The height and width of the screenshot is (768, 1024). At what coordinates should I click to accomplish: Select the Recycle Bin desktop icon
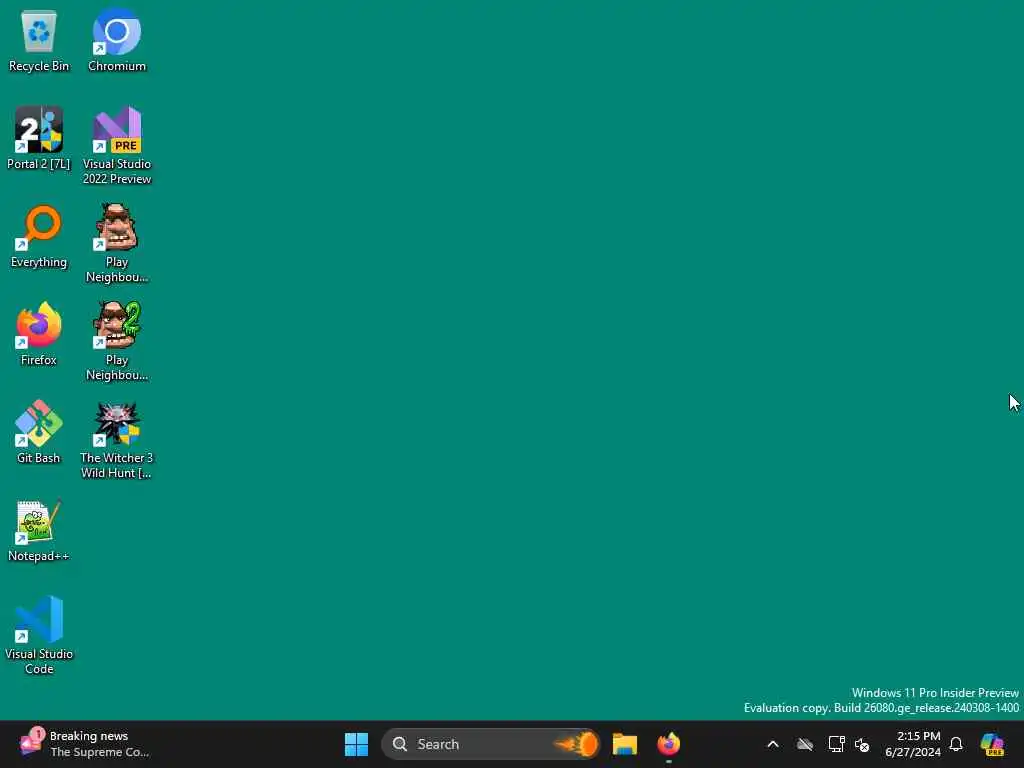(39, 41)
